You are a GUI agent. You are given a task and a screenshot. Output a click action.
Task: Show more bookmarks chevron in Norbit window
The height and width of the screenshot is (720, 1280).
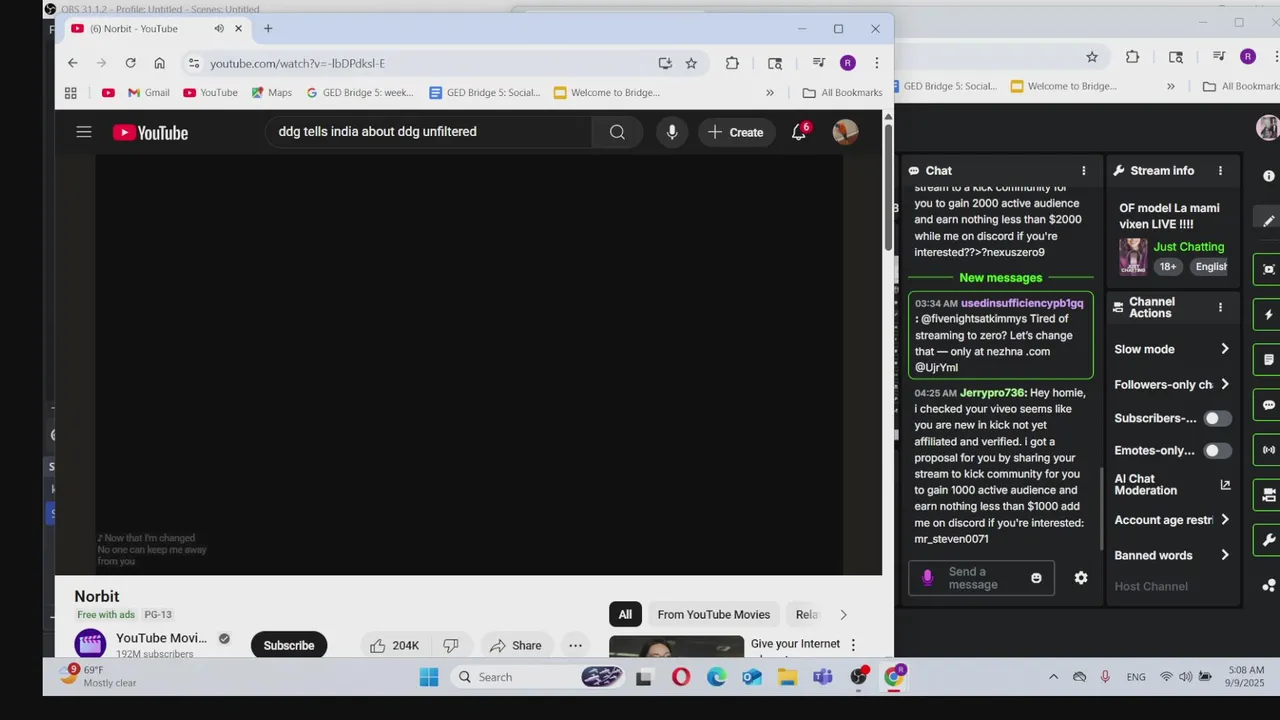click(x=770, y=93)
